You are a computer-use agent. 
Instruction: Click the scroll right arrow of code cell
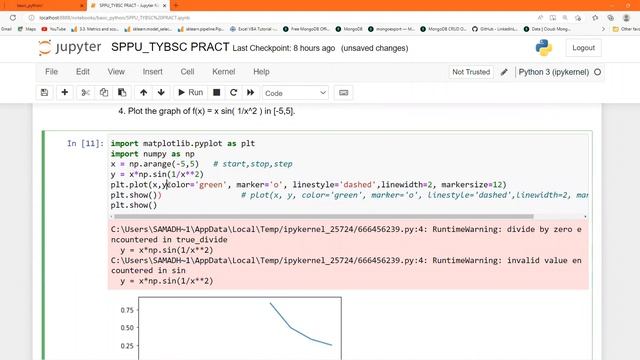(585, 216)
